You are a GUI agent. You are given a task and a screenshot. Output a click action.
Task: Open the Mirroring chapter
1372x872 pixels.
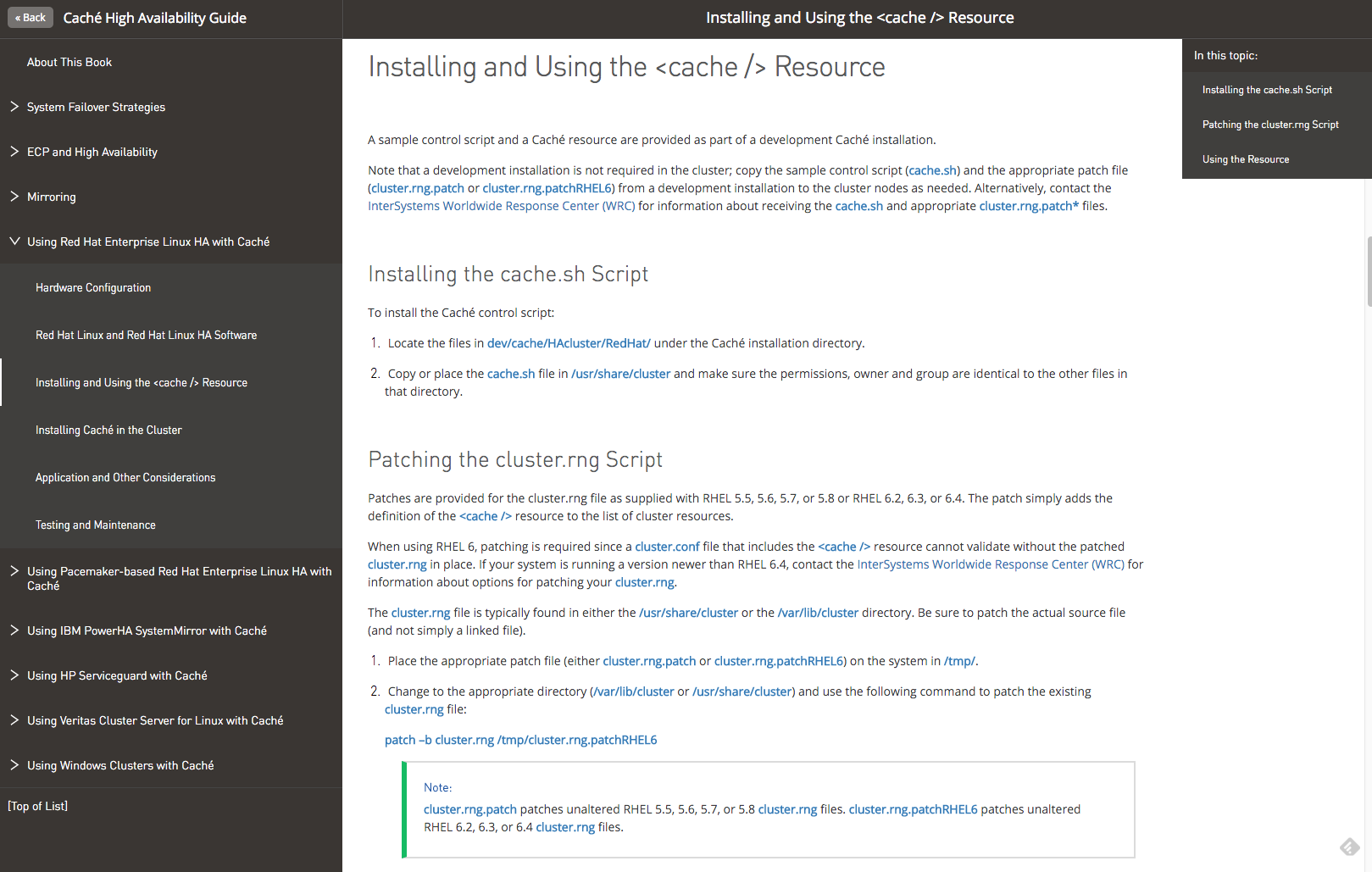pyautogui.click(x=52, y=197)
